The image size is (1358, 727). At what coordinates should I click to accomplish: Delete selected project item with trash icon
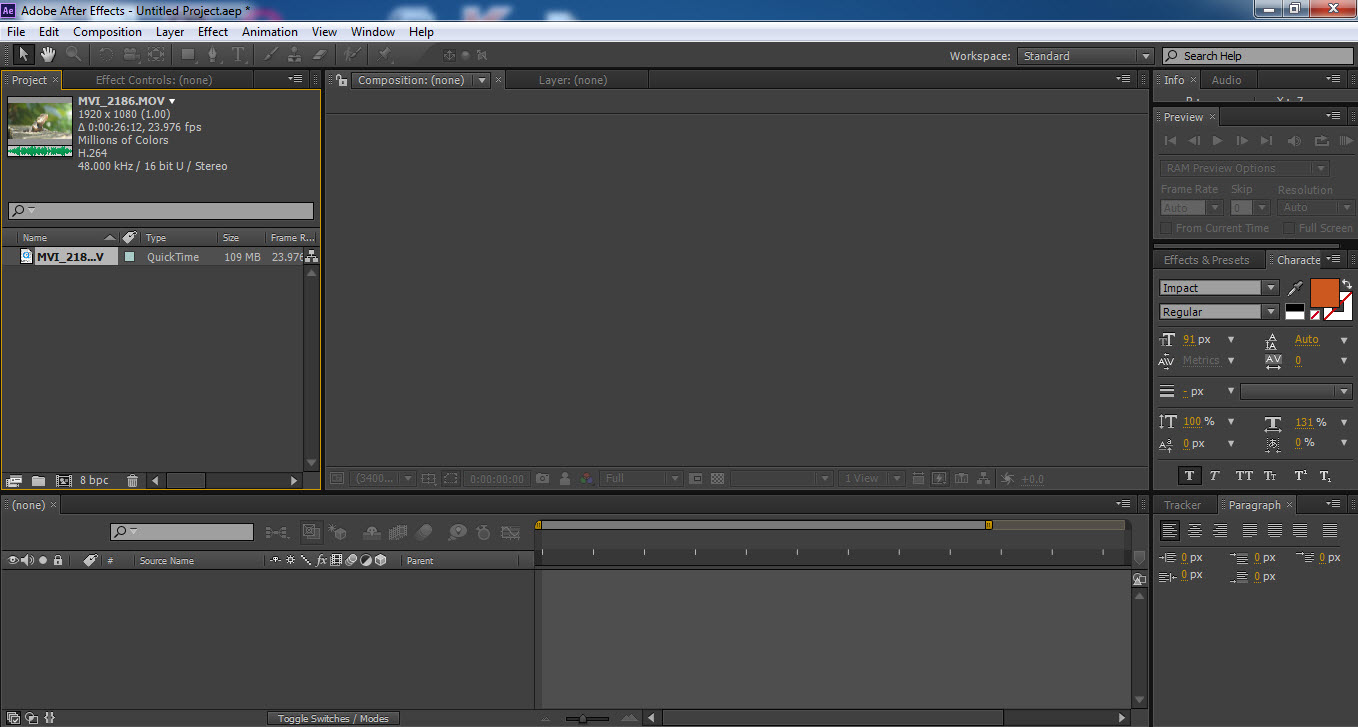point(133,481)
